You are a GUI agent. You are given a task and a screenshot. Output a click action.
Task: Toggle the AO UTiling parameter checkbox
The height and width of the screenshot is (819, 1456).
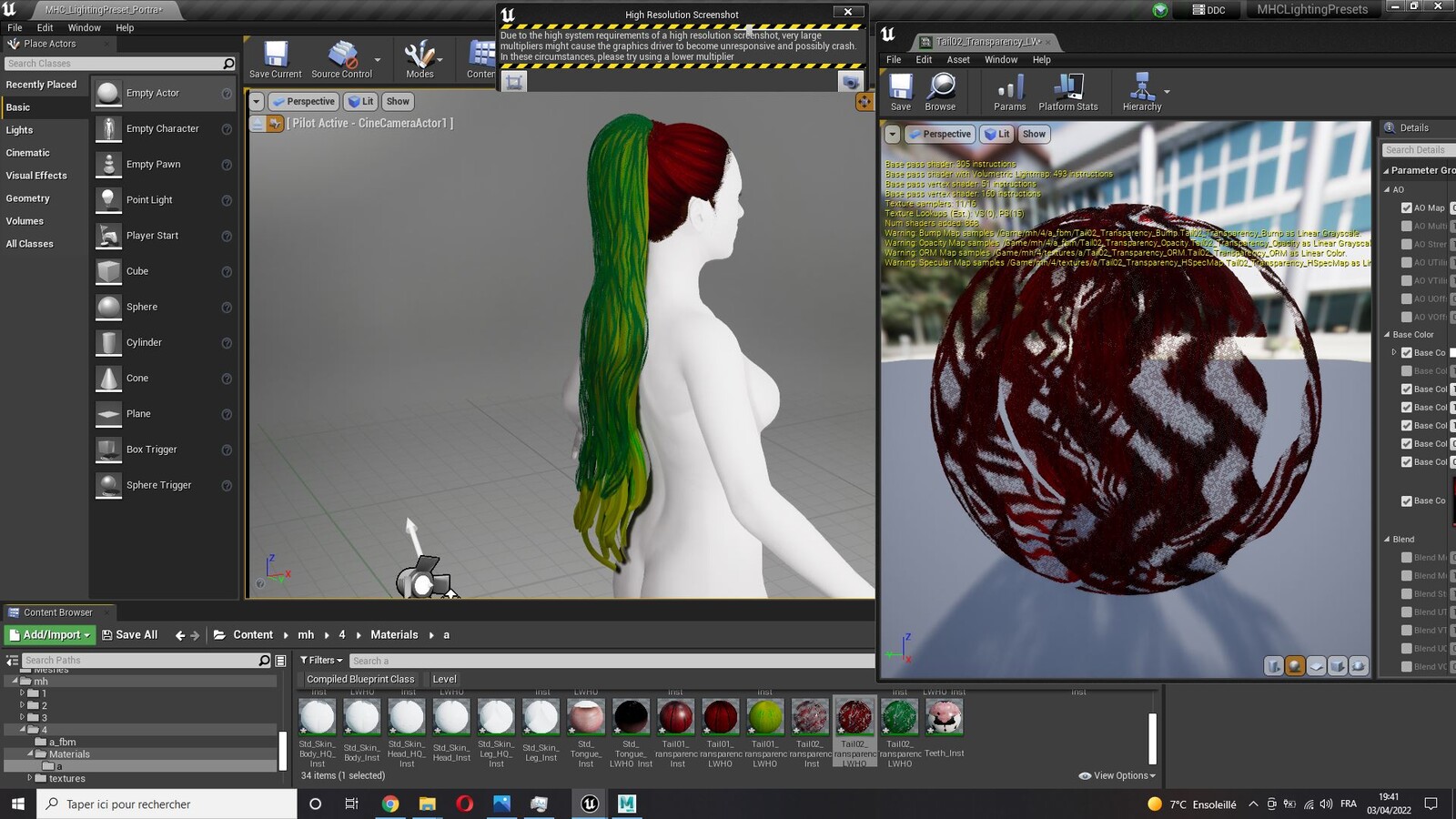click(1407, 263)
